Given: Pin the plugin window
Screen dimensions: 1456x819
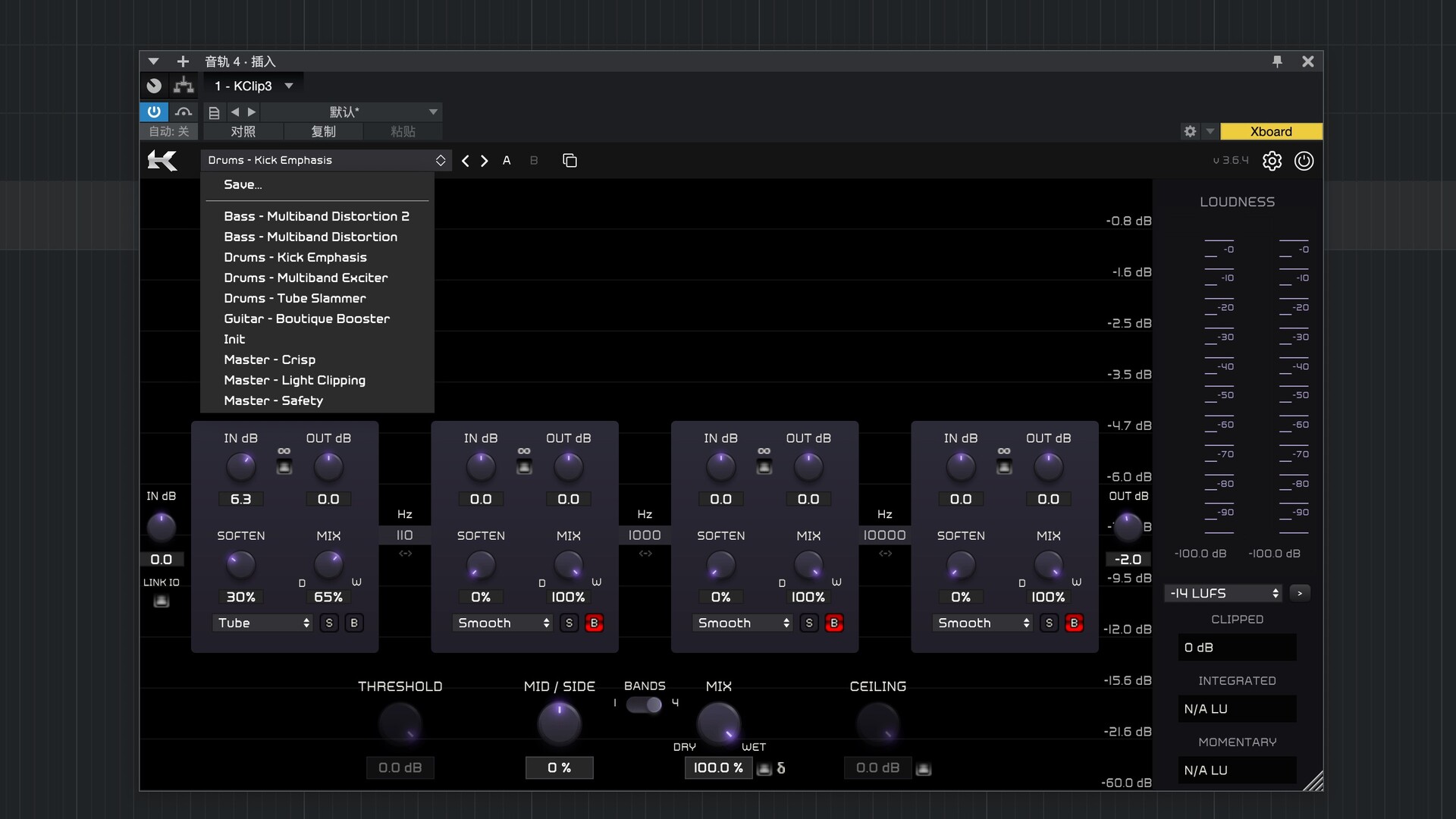Looking at the screenshot, I should pos(1277,61).
